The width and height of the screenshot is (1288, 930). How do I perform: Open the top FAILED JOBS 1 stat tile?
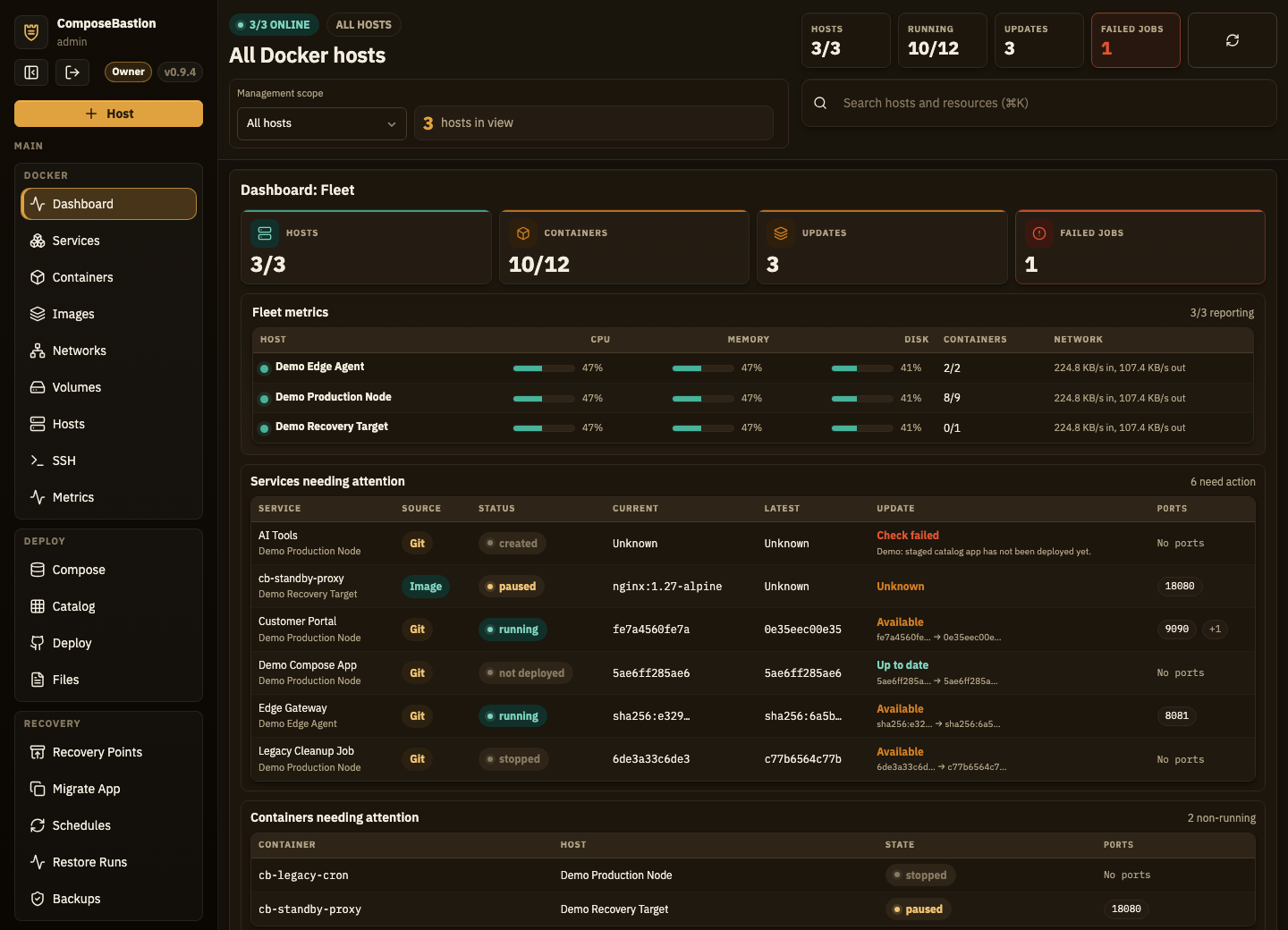click(1136, 40)
